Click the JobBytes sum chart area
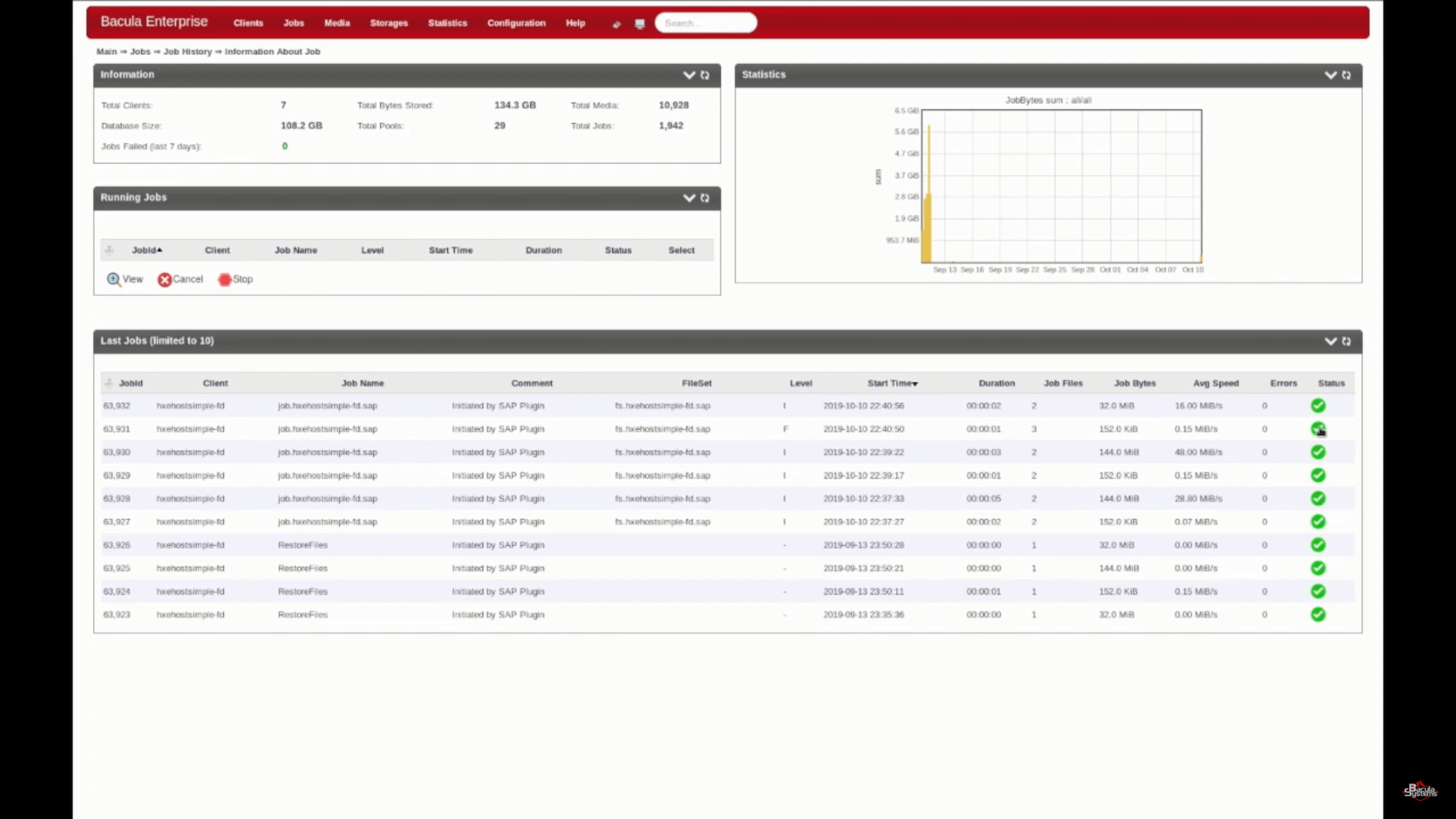 [x=1061, y=187]
